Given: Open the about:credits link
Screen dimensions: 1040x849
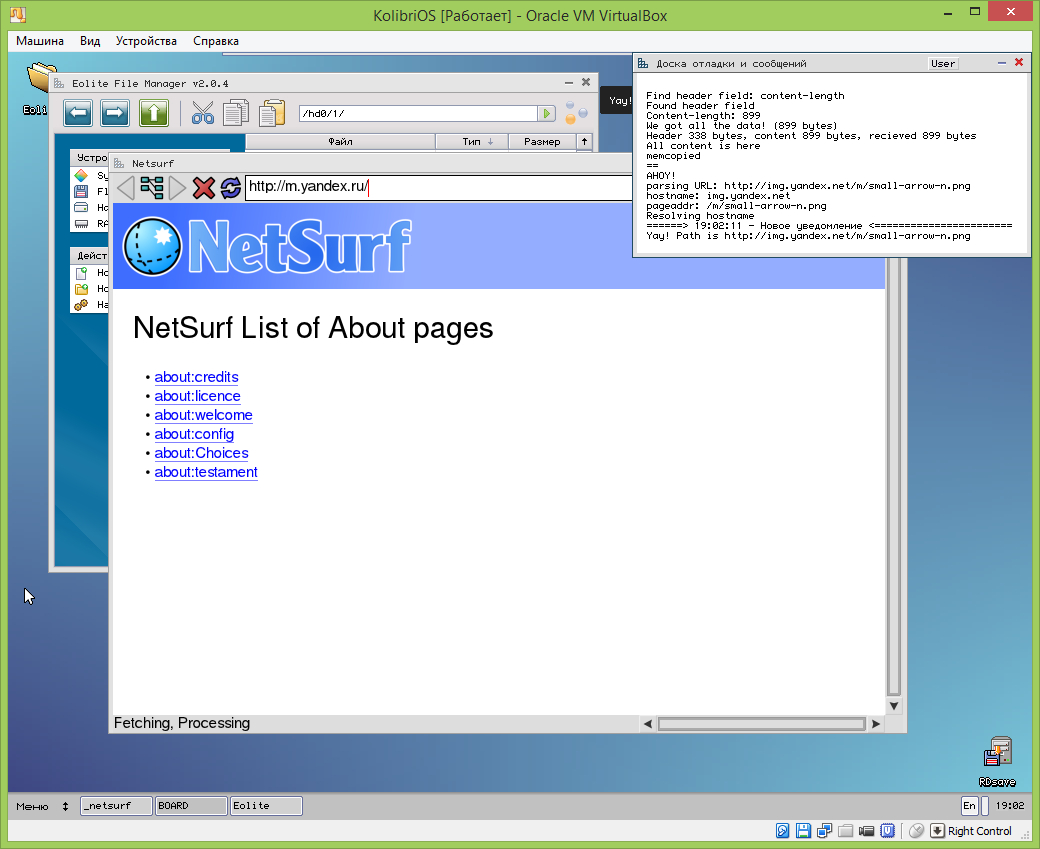Looking at the screenshot, I should [196, 377].
